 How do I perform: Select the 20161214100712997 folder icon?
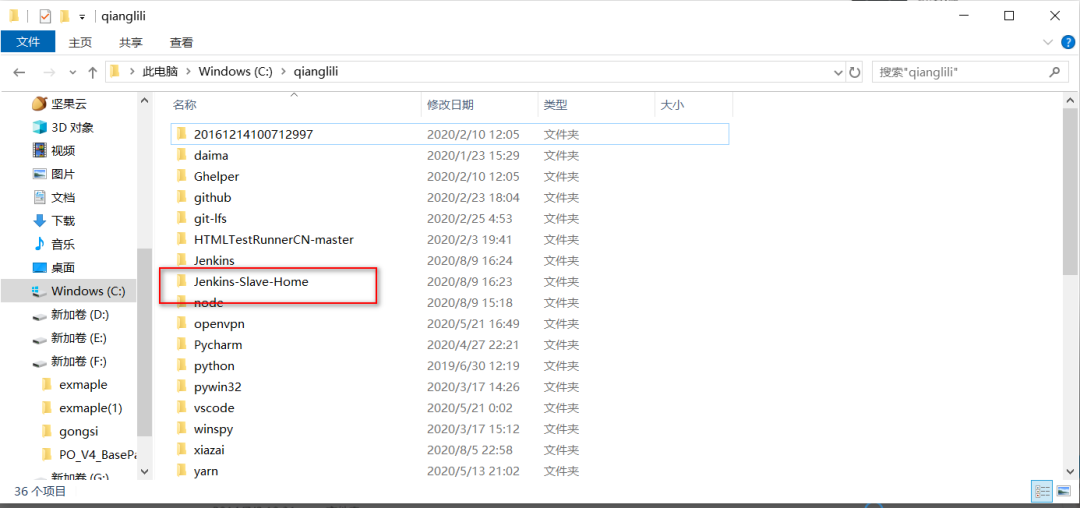pos(182,134)
